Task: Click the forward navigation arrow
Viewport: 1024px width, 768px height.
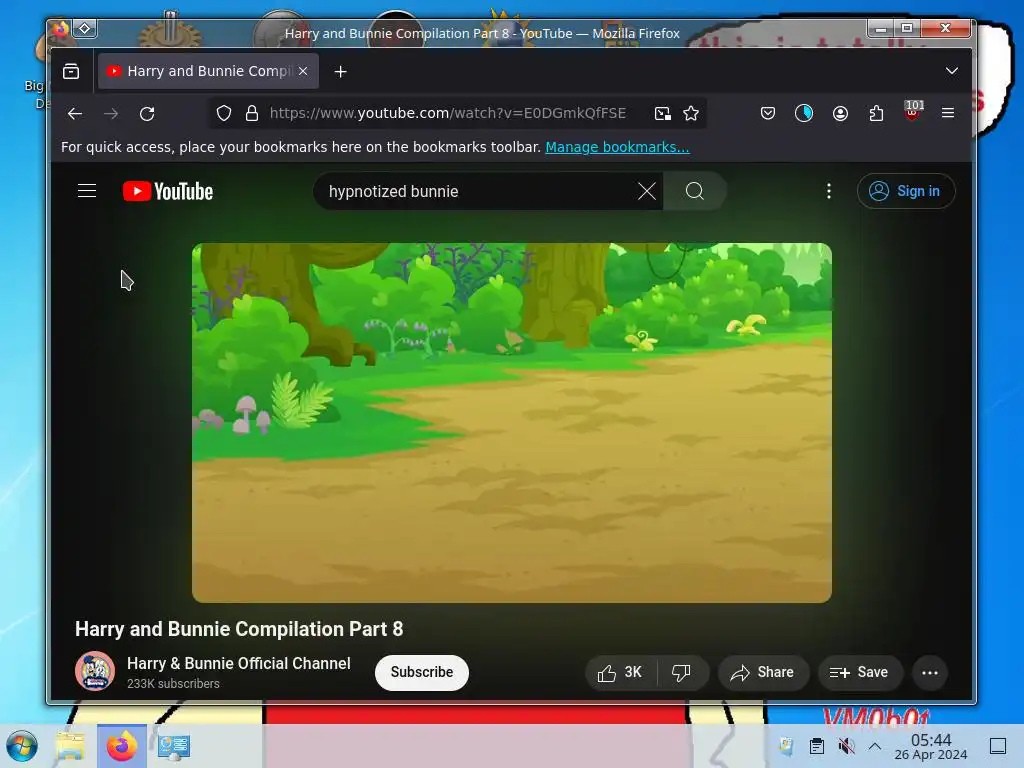Action: coord(111,114)
